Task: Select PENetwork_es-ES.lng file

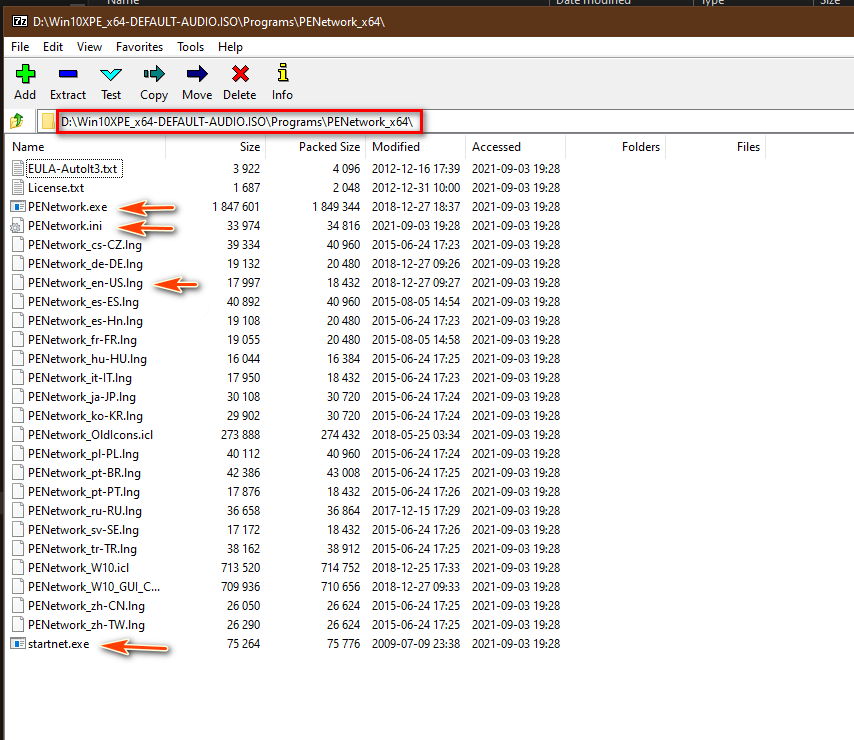Action: tap(83, 302)
